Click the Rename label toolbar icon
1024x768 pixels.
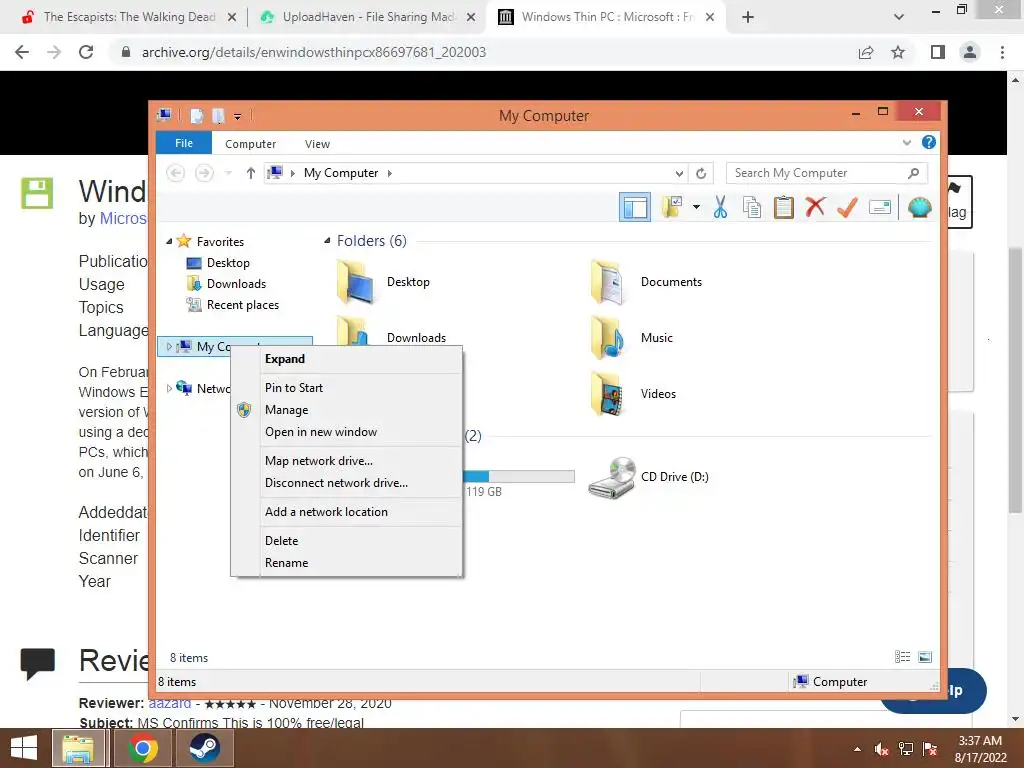[x=880, y=208]
